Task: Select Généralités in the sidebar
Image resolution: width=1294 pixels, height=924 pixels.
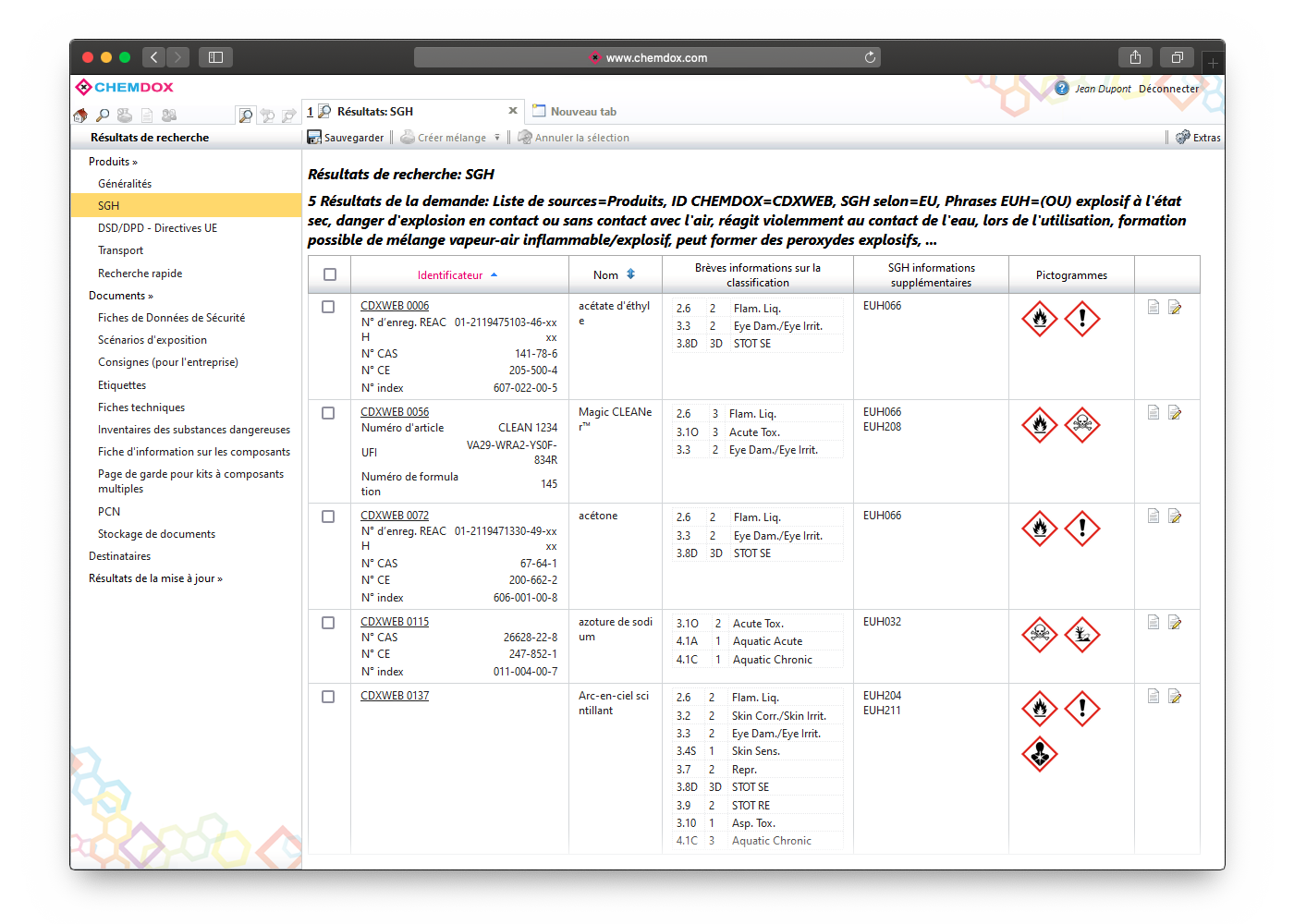Action: coord(125,184)
